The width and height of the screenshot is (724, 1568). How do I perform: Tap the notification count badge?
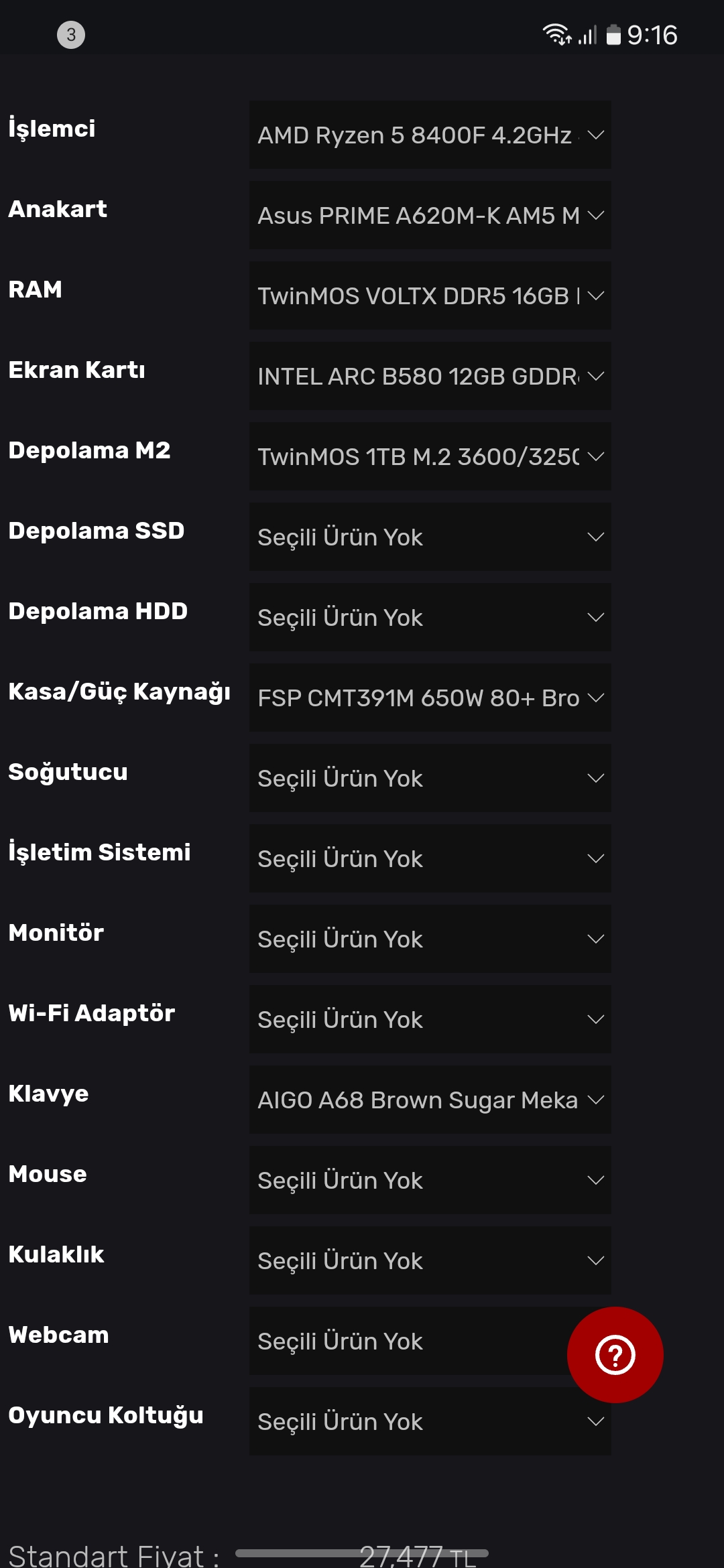tap(71, 35)
